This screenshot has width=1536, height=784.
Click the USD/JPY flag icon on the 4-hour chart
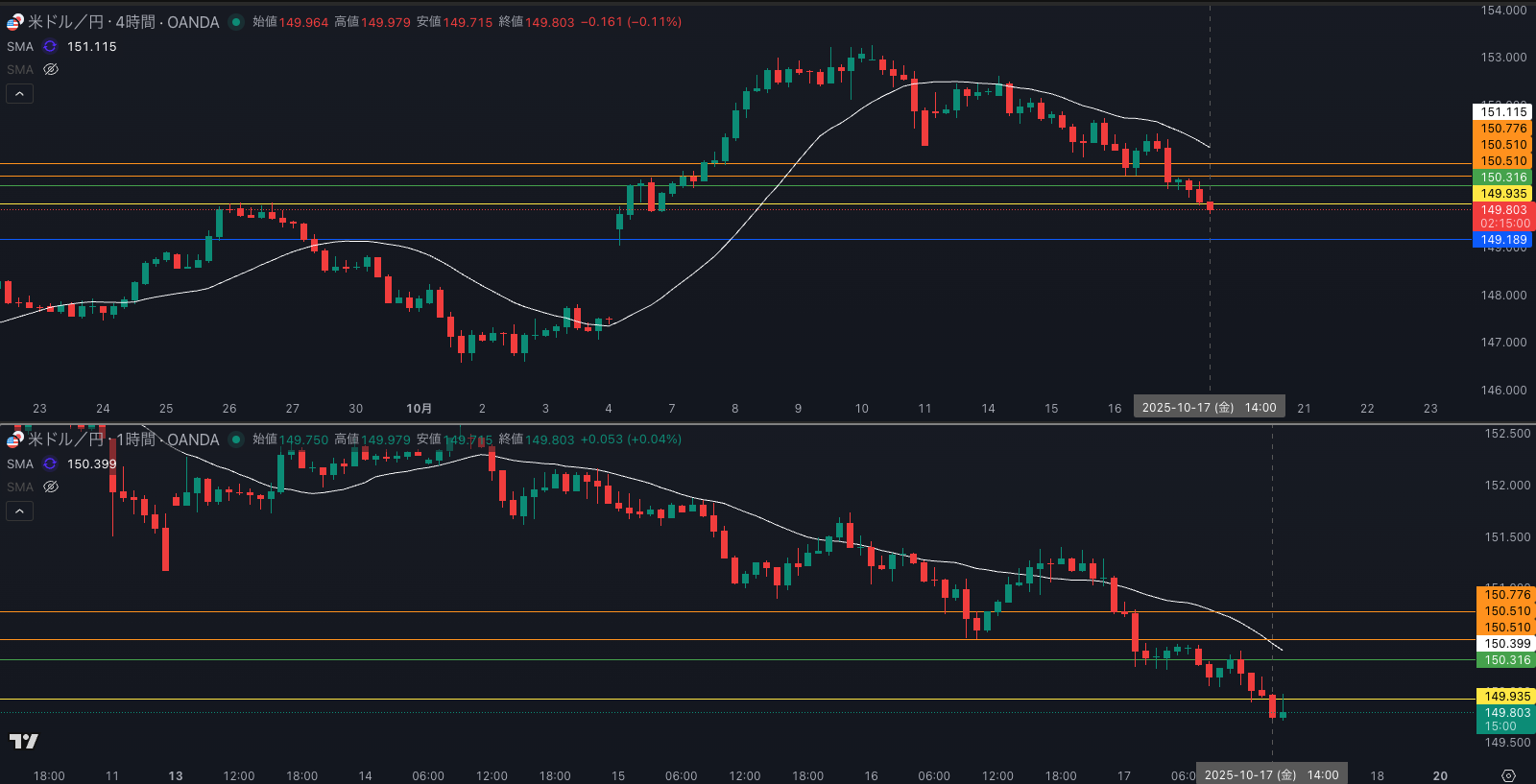pos(14,22)
